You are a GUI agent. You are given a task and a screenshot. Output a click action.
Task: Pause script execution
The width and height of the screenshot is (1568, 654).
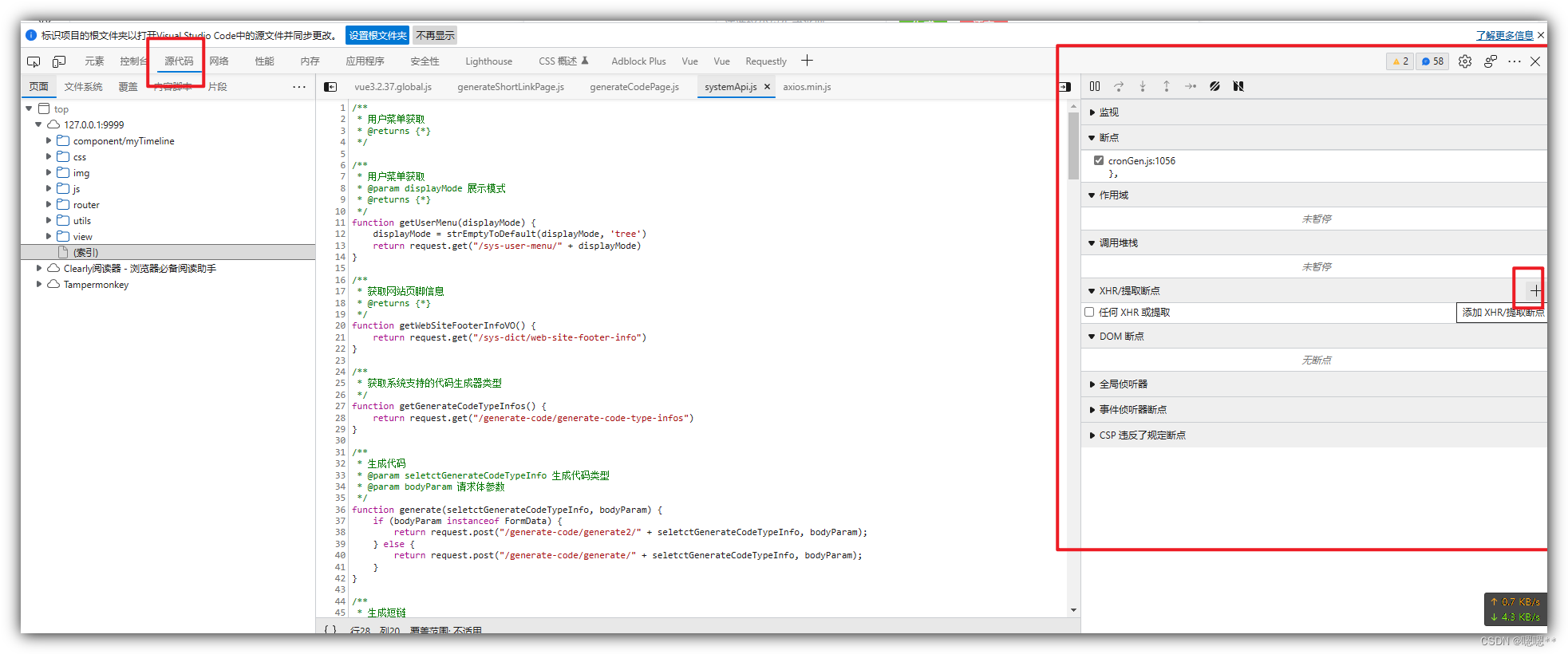pos(1095,86)
